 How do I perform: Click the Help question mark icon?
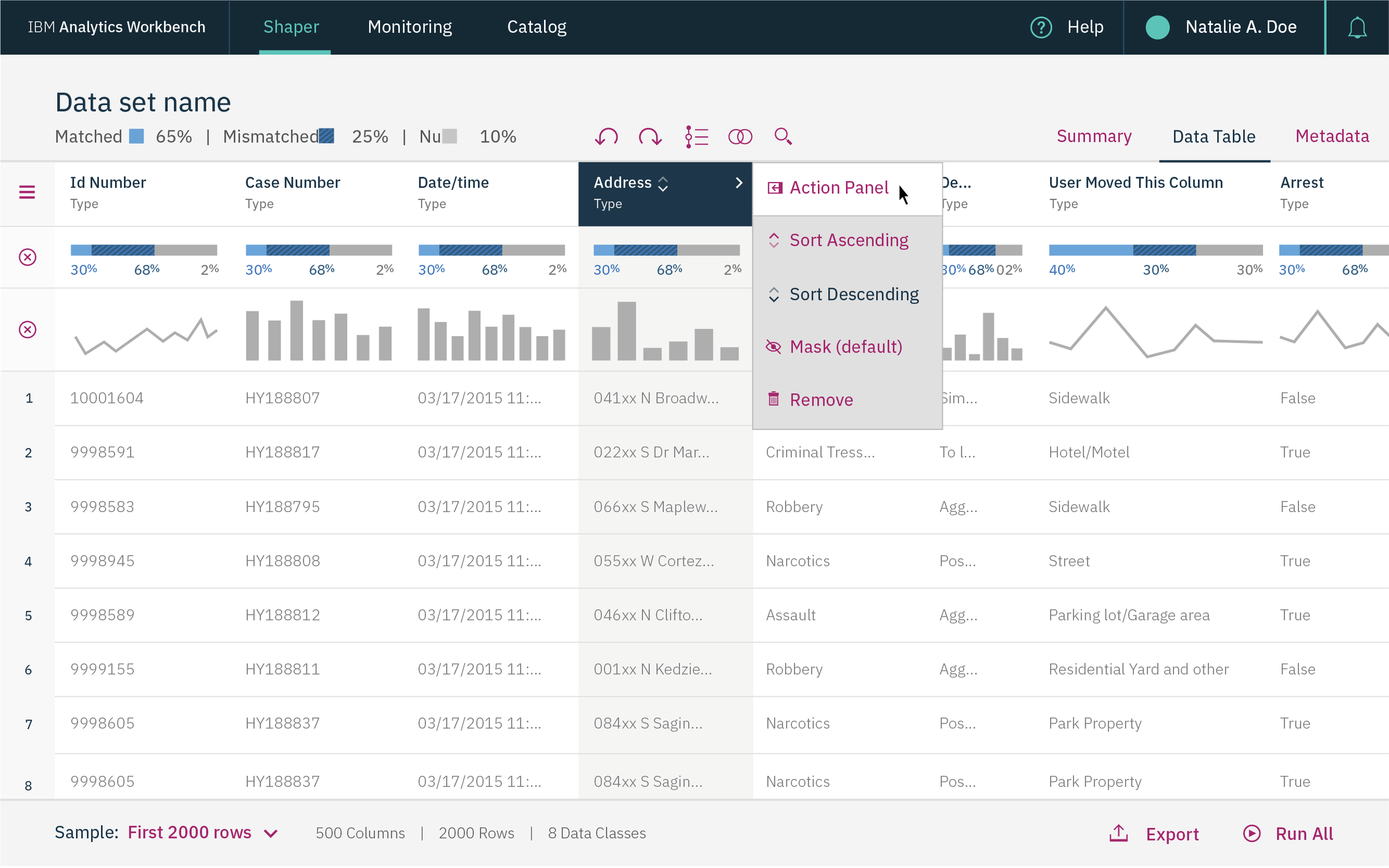(1041, 27)
